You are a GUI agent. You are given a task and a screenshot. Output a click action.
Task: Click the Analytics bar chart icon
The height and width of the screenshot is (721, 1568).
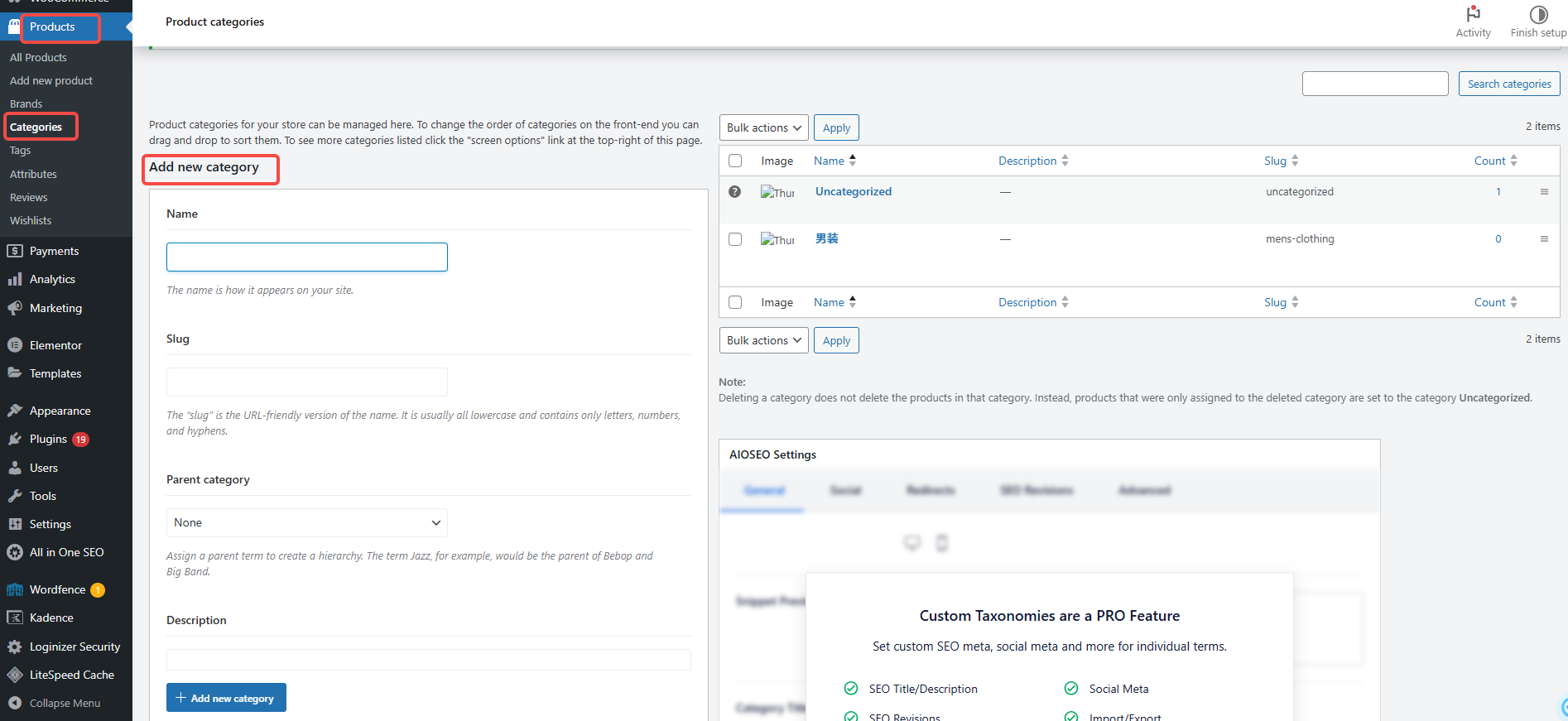click(15, 280)
